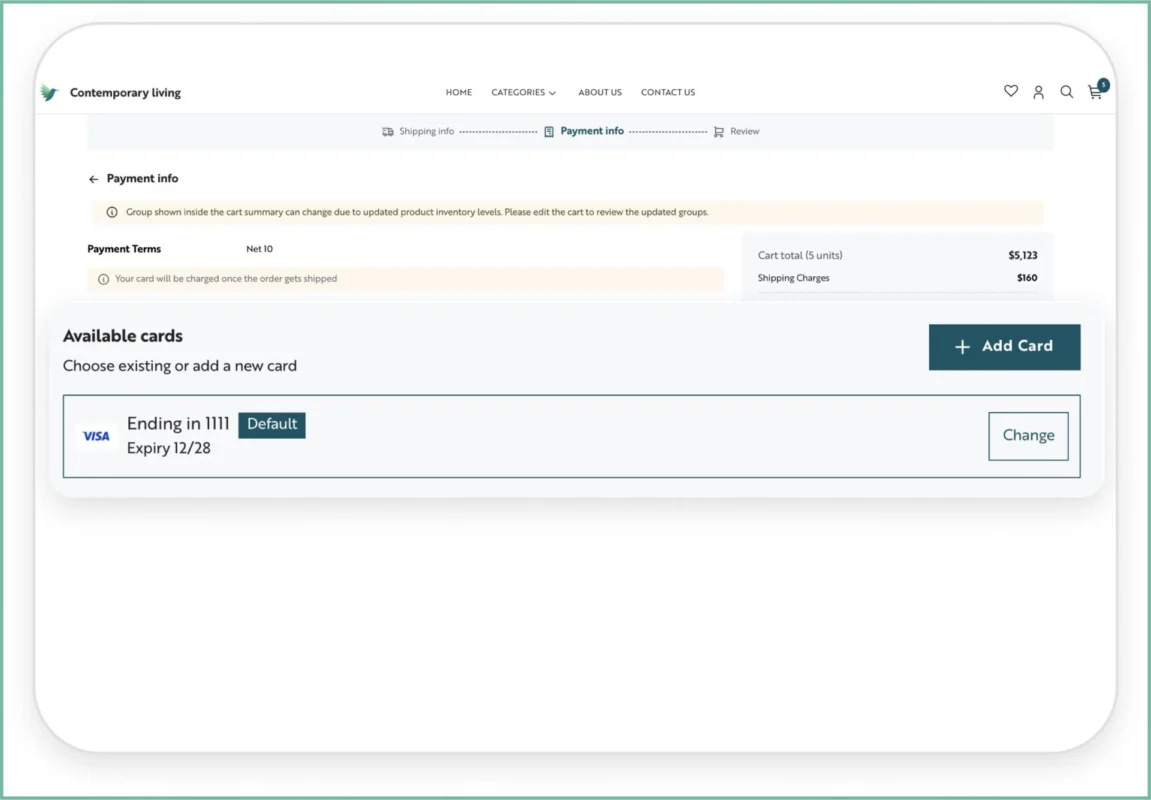Viewport: 1151px width, 800px height.
Task: Click the back arrow beside Payment info
Action: [94, 179]
